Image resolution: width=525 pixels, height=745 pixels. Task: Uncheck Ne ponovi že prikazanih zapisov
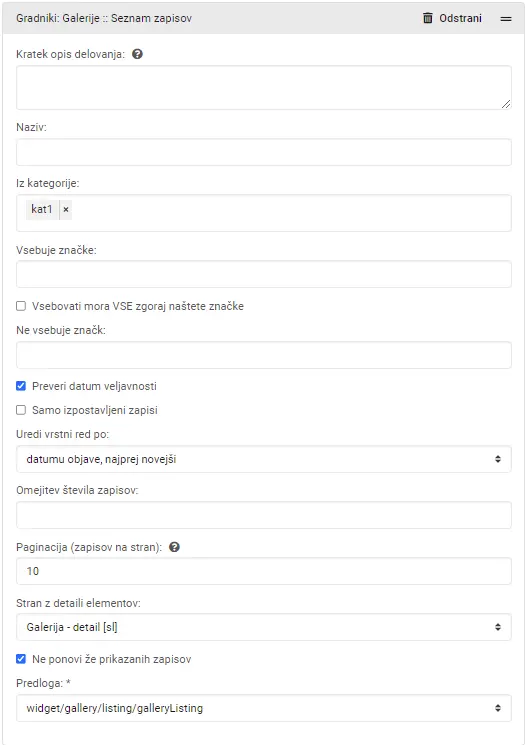point(21,659)
